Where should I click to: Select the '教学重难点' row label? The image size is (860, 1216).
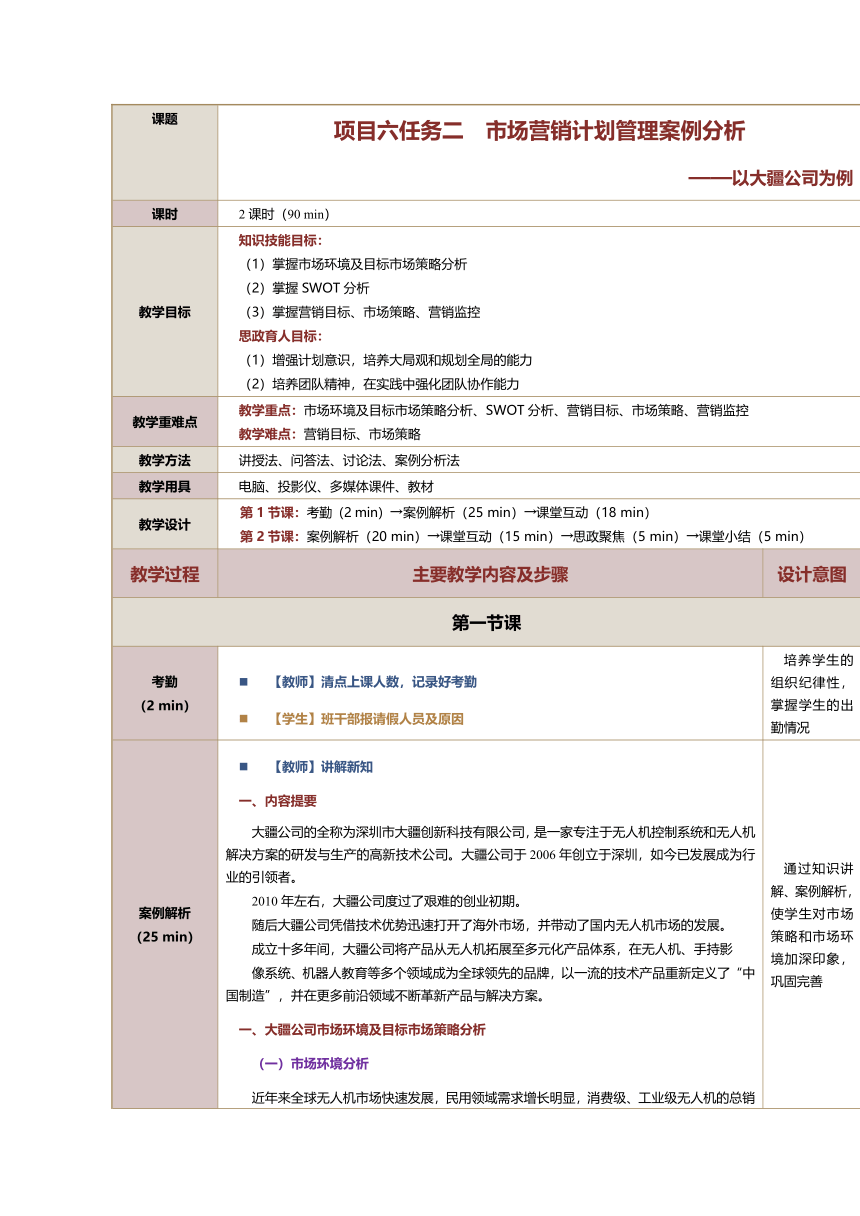(x=165, y=422)
